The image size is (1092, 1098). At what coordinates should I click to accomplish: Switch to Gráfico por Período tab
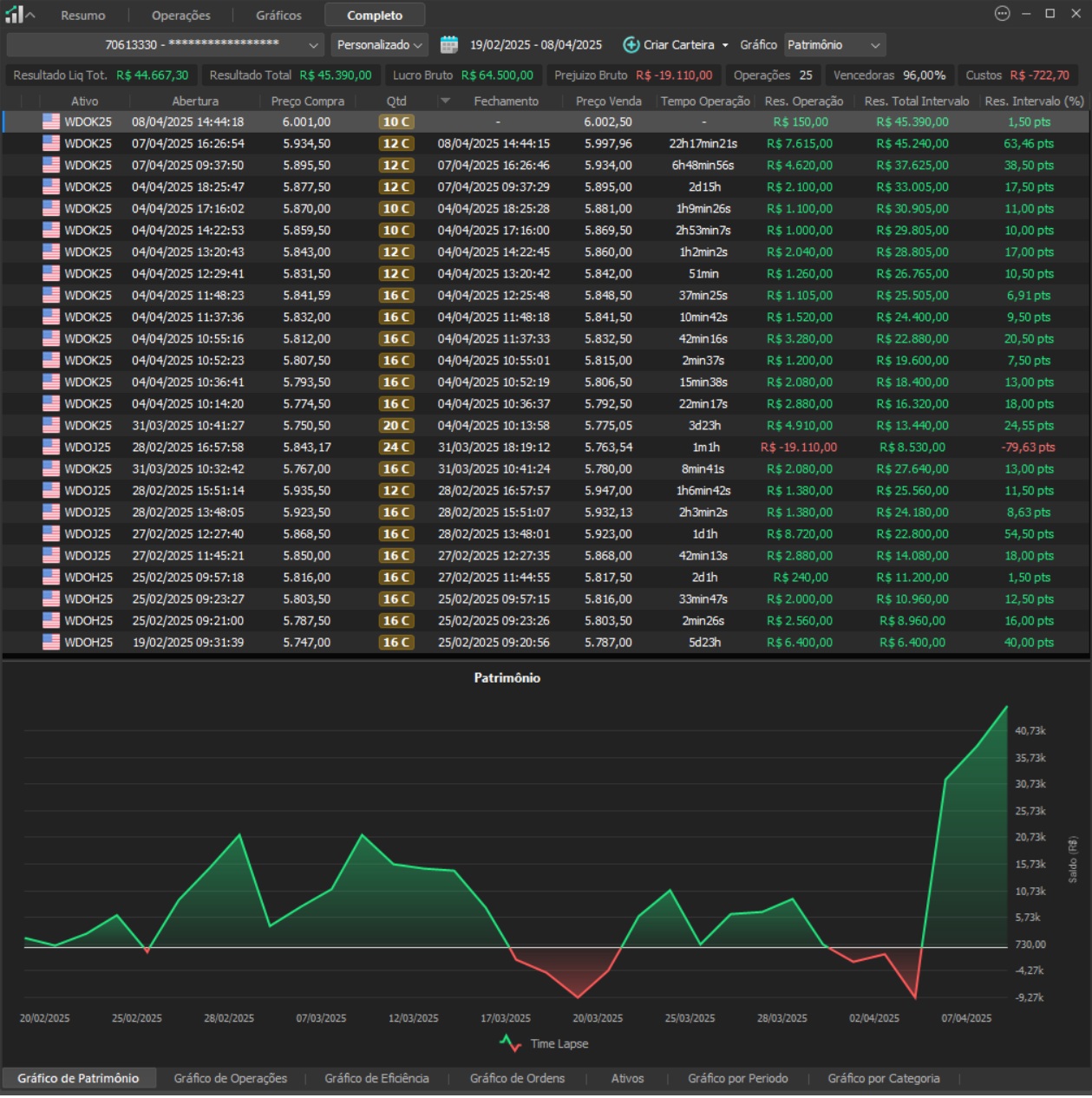pos(737,1078)
